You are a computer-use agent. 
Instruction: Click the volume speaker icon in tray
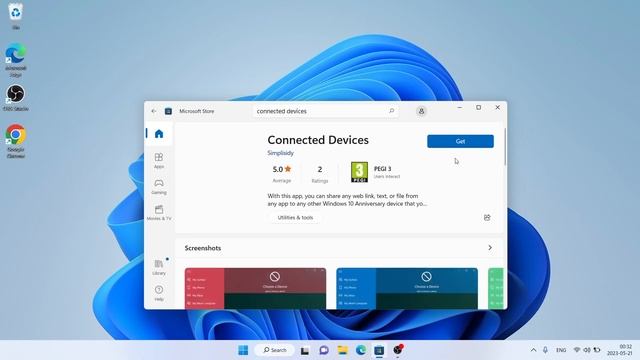587,350
